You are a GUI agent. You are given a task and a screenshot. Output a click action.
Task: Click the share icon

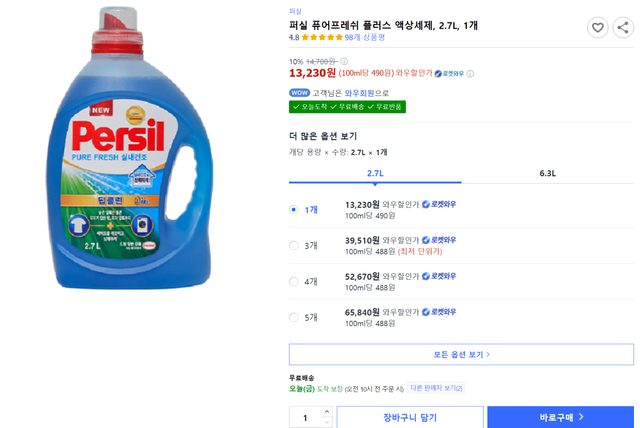pos(622,28)
